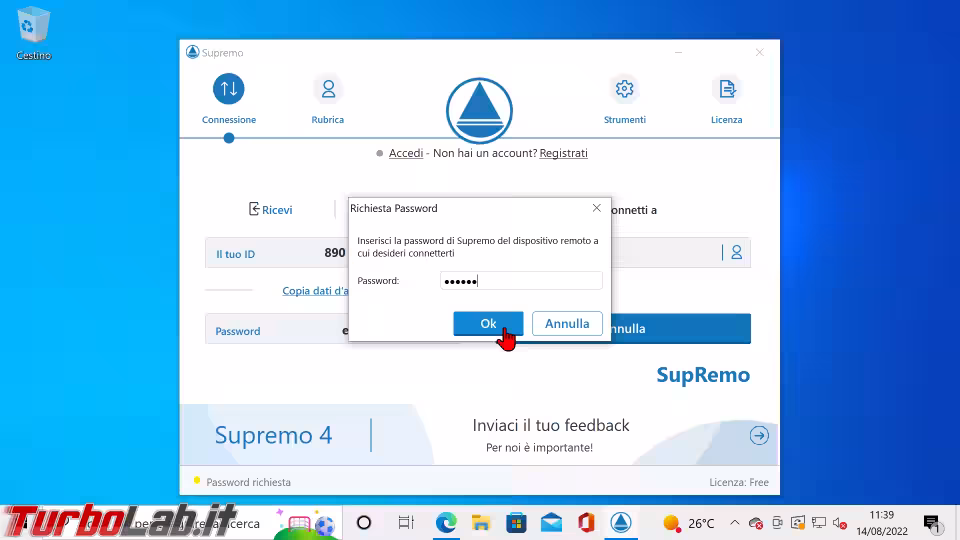
Task: Focus the Password input field
Action: (x=521, y=280)
